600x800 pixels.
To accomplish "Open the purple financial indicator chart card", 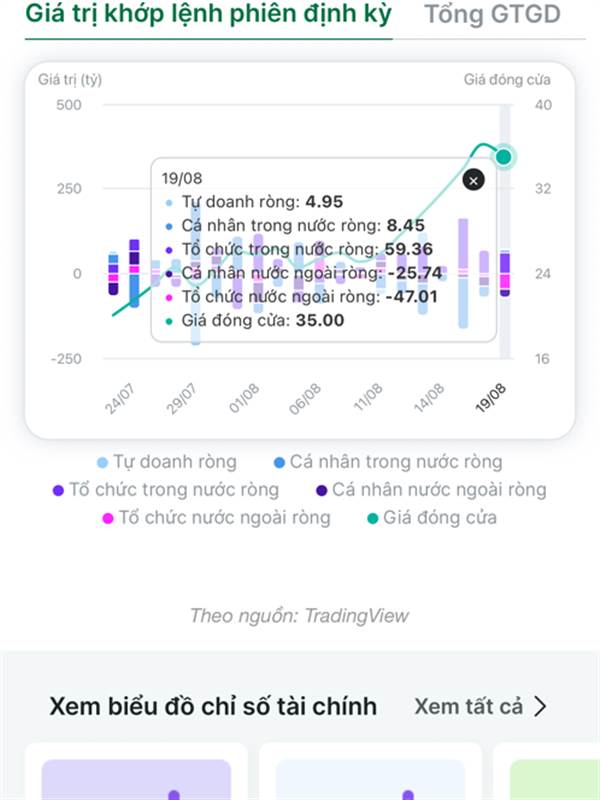I will pos(136,780).
